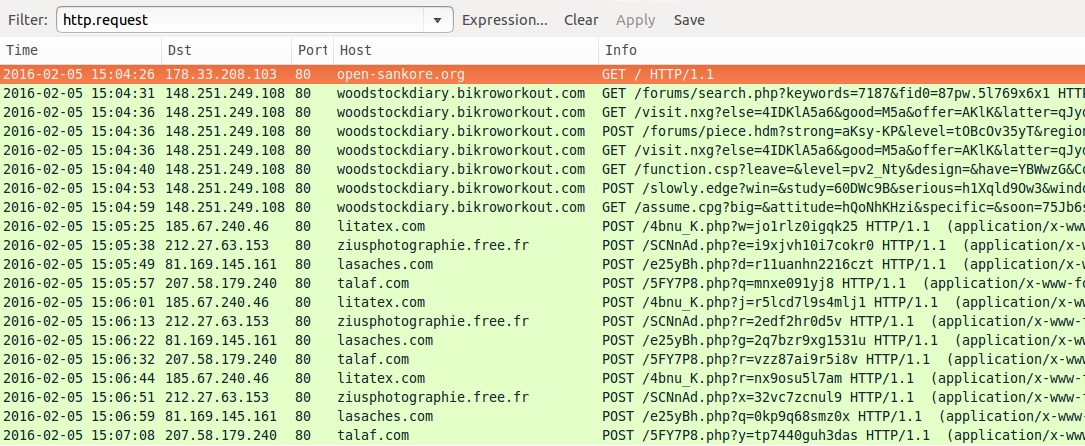Select the 15:05:38 ziusphotographie.free.fr packet
Screen dimensions: 1085x446
pyautogui.click(x=542, y=245)
